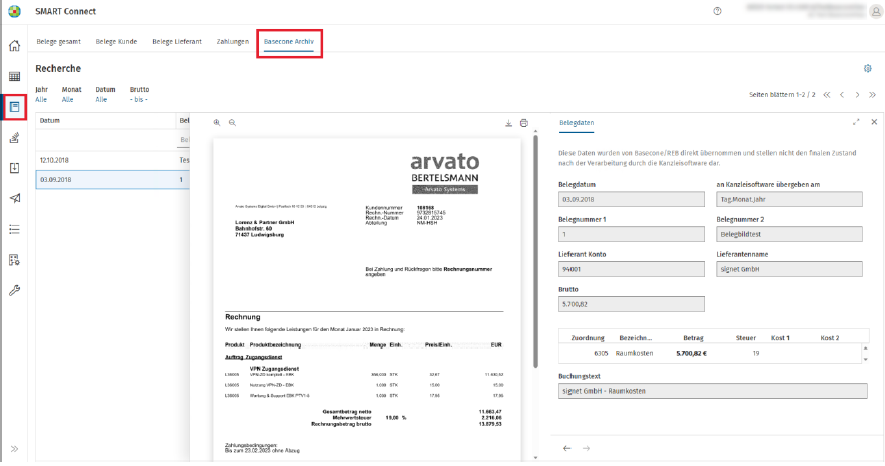Print the previewed invoice
Screen dimensions: 885x466
pos(524,123)
